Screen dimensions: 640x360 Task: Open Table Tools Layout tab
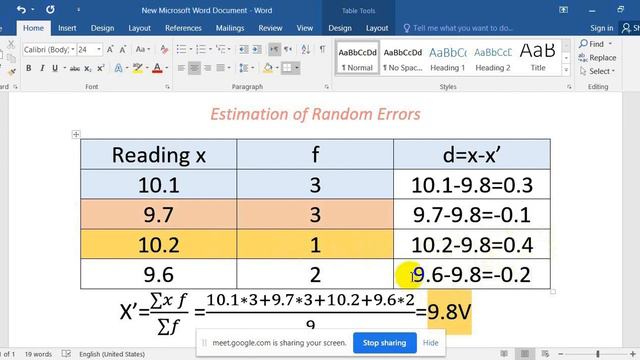coord(377,28)
